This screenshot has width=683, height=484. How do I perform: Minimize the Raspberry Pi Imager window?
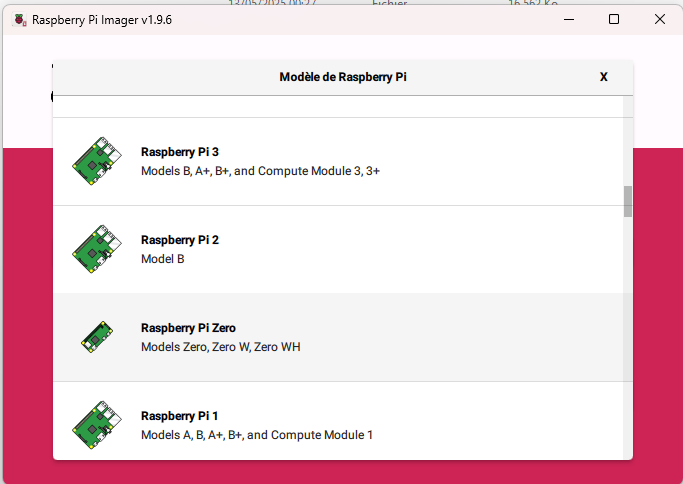(x=568, y=19)
